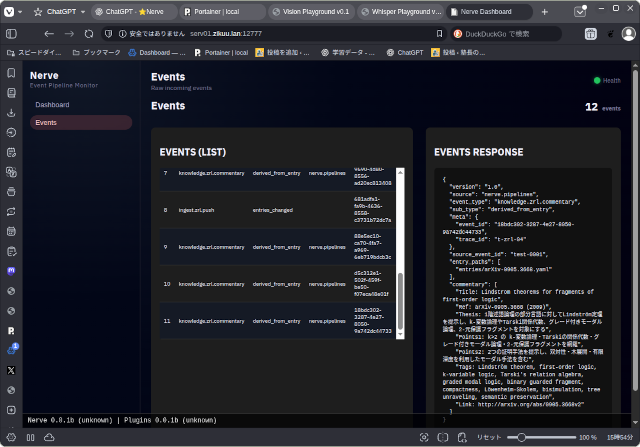Open the Dashboard page in Nerve sidebar
The height and width of the screenshot is (447, 640).
(52, 104)
